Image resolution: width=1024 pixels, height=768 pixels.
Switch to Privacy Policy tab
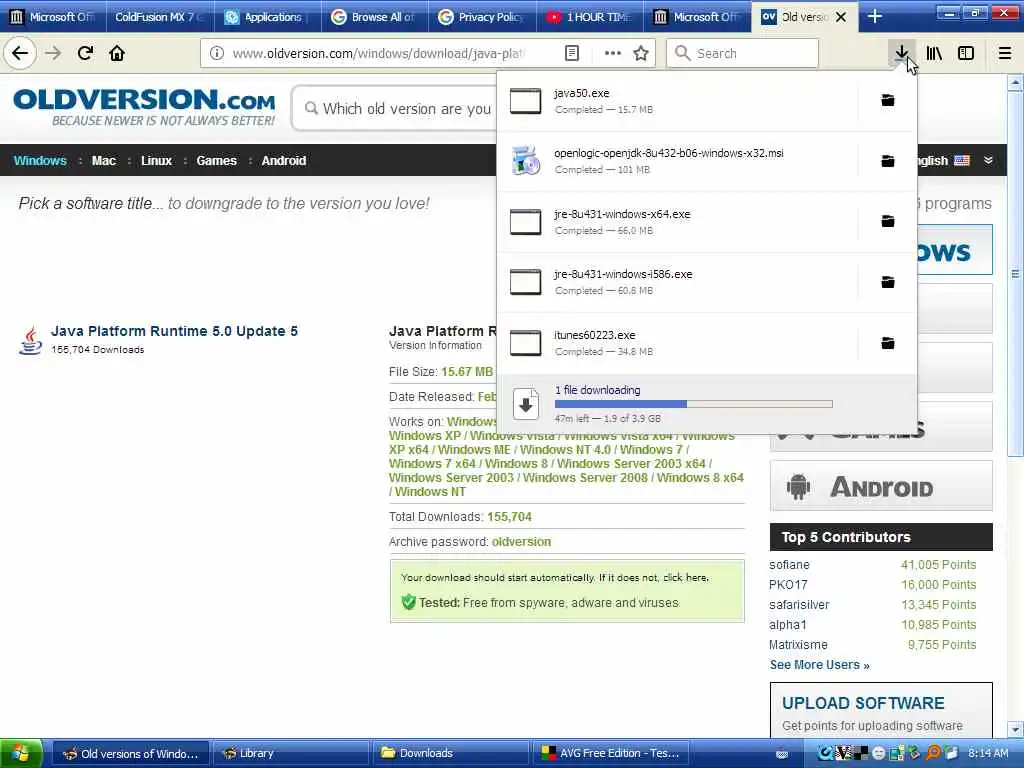coord(483,17)
